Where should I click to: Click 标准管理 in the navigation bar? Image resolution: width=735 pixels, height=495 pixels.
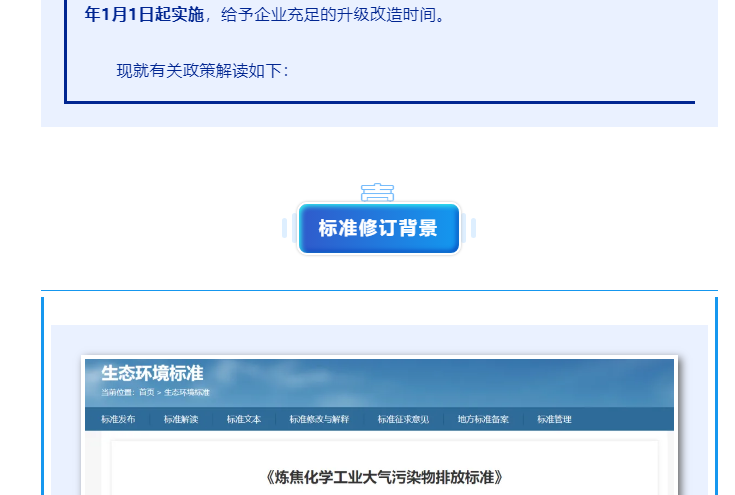click(x=554, y=419)
